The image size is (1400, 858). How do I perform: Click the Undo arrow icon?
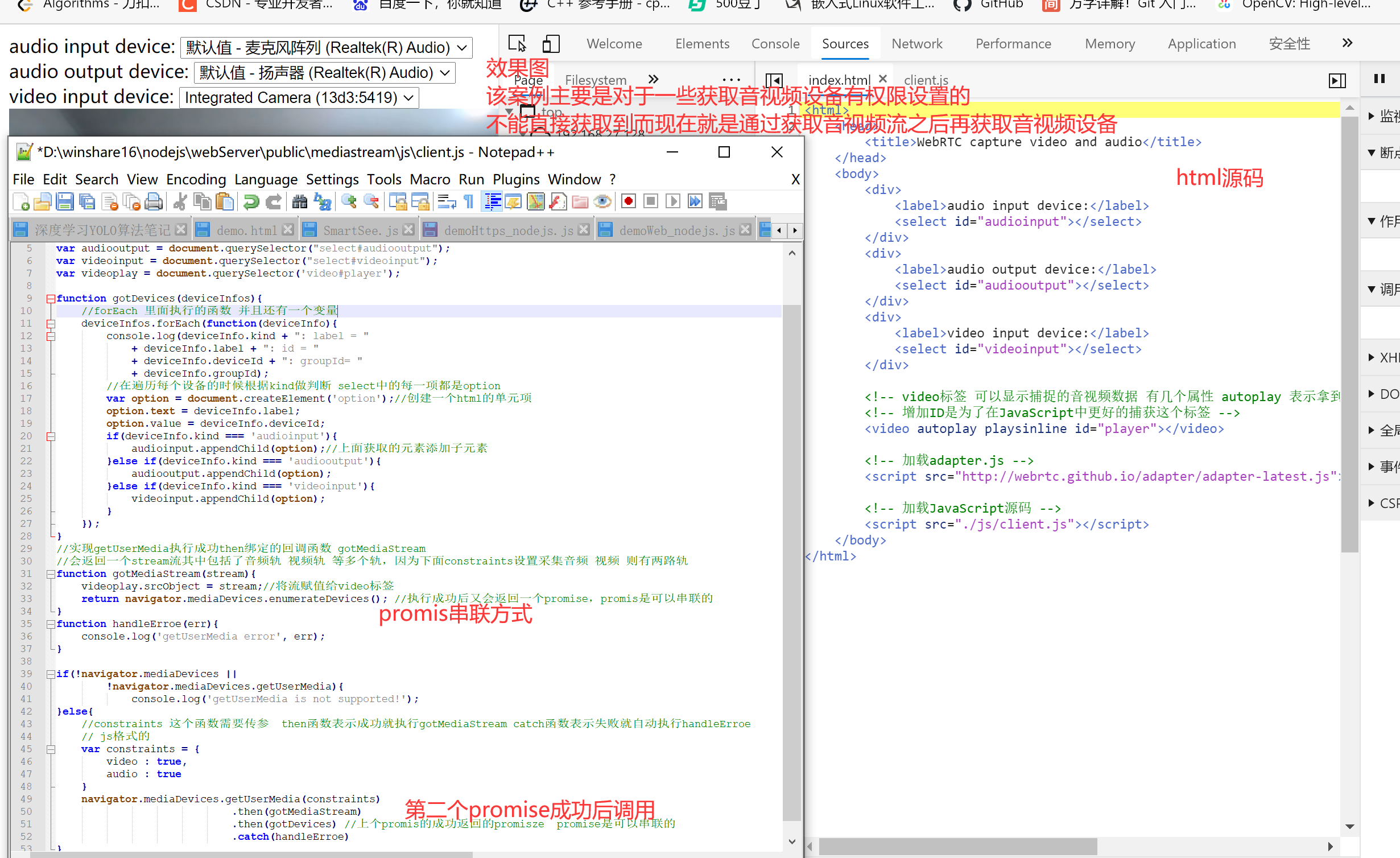coord(251,201)
